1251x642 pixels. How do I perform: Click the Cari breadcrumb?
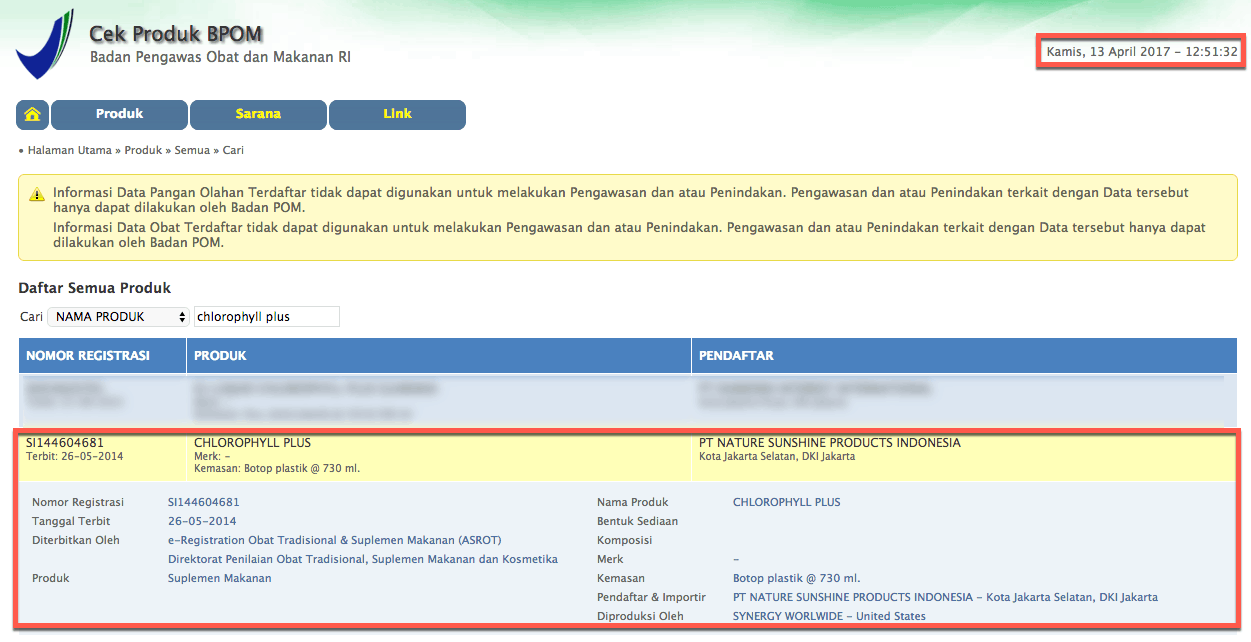(233, 150)
